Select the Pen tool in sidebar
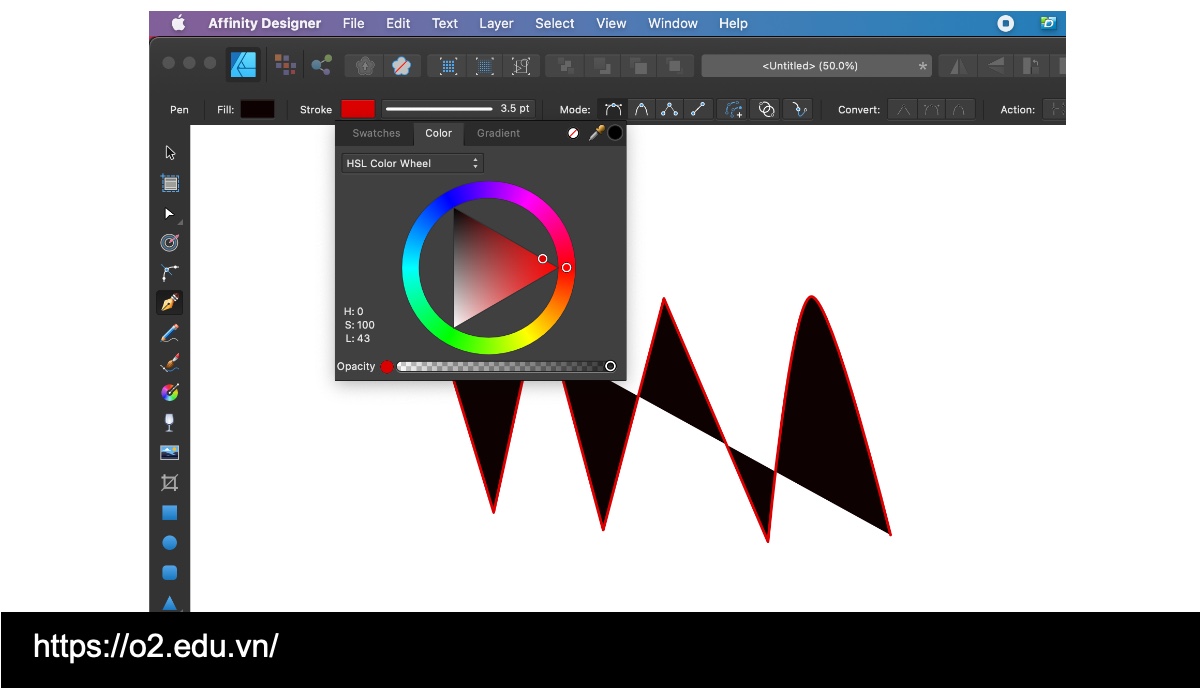Screen dimensions: 1200x688 coord(170,302)
